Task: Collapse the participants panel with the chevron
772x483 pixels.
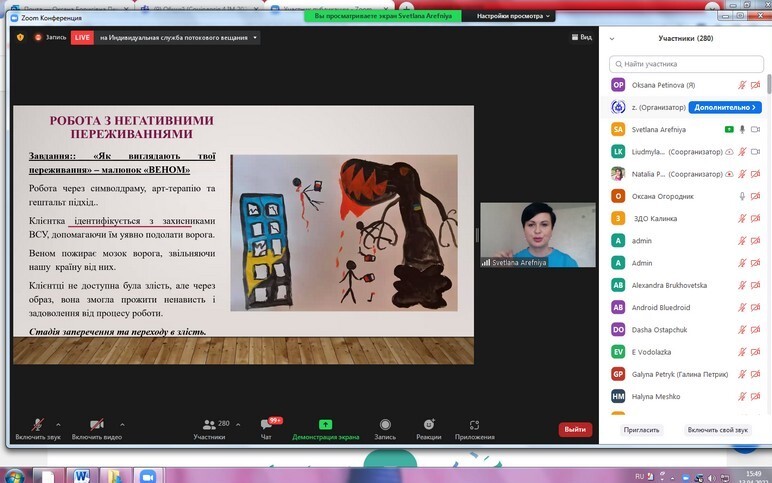Action: tap(612, 38)
